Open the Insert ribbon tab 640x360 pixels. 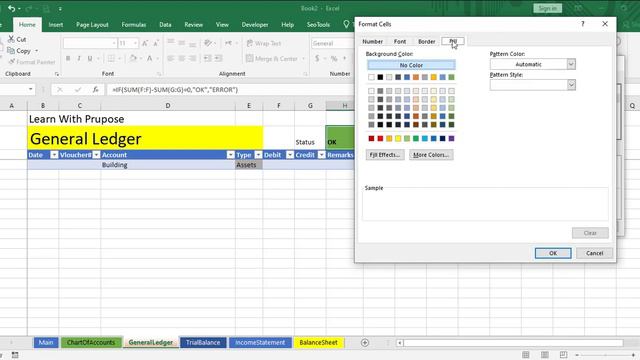coord(56,24)
